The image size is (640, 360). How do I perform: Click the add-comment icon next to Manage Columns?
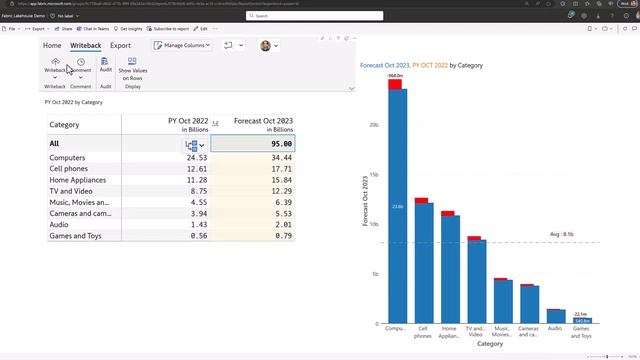(228, 45)
